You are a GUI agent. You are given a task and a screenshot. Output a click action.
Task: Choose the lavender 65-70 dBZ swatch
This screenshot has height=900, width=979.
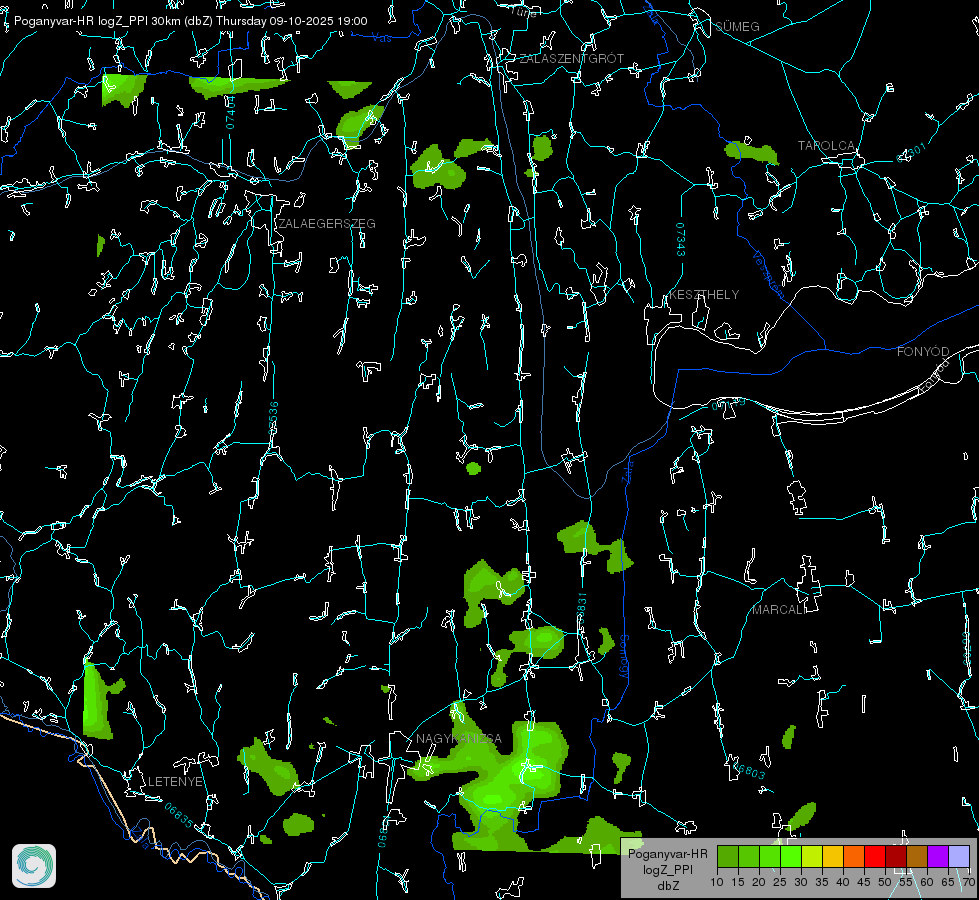pyautogui.click(x=959, y=856)
